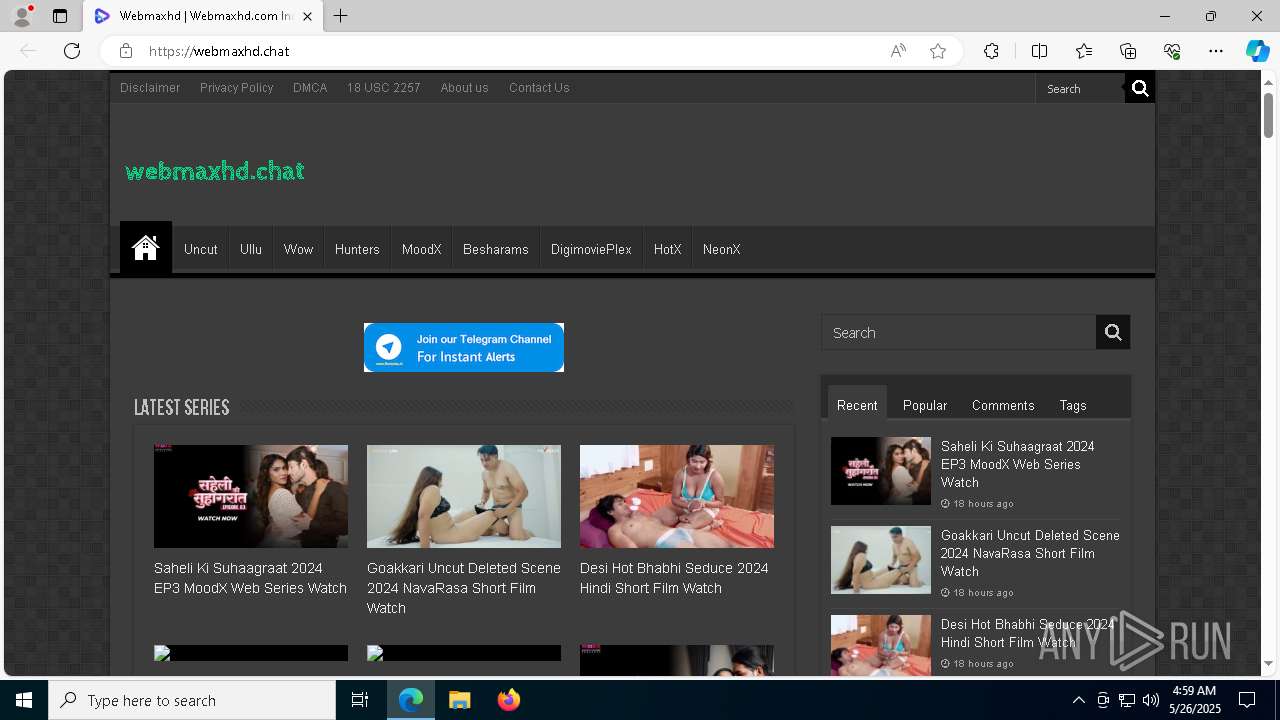This screenshot has height=720, width=1280.
Task: Focus the top bar Search field
Action: (x=1080, y=89)
